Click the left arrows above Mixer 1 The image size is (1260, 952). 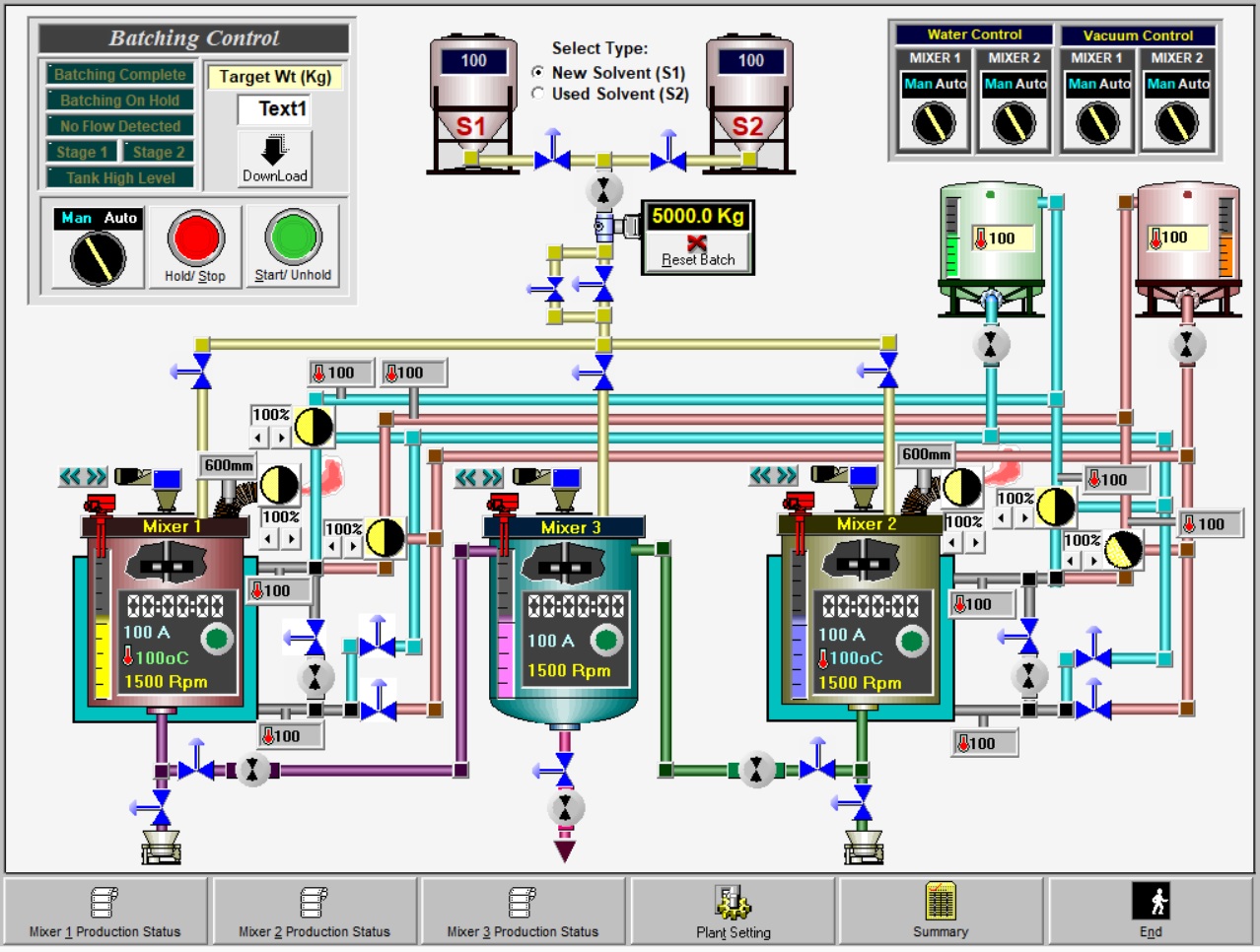coord(70,477)
